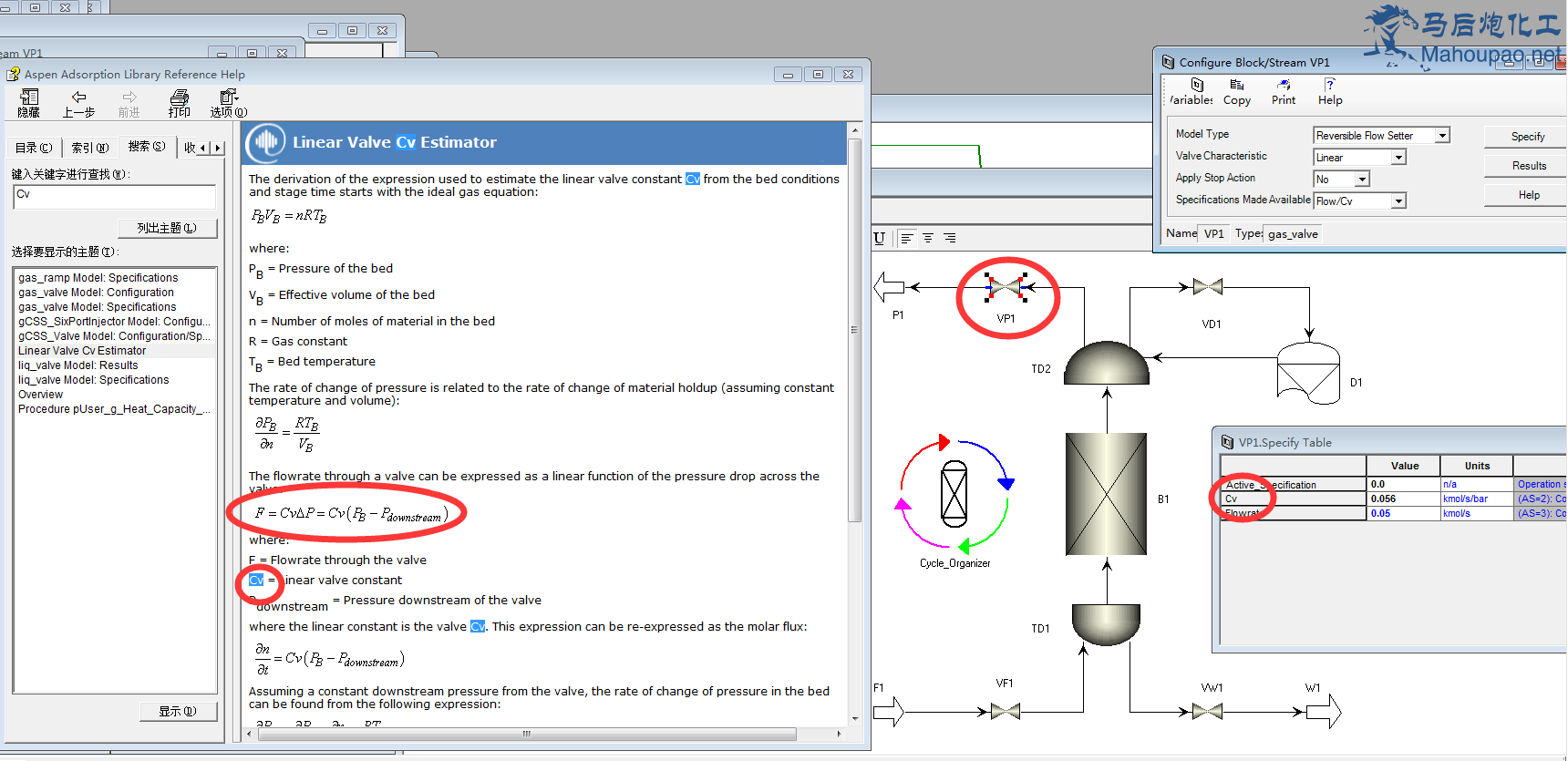The height and width of the screenshot is (761, 1568).
Task: Click the 隐藏 (Hide) icon in Help toolbar
Action: tap(29, 98)
